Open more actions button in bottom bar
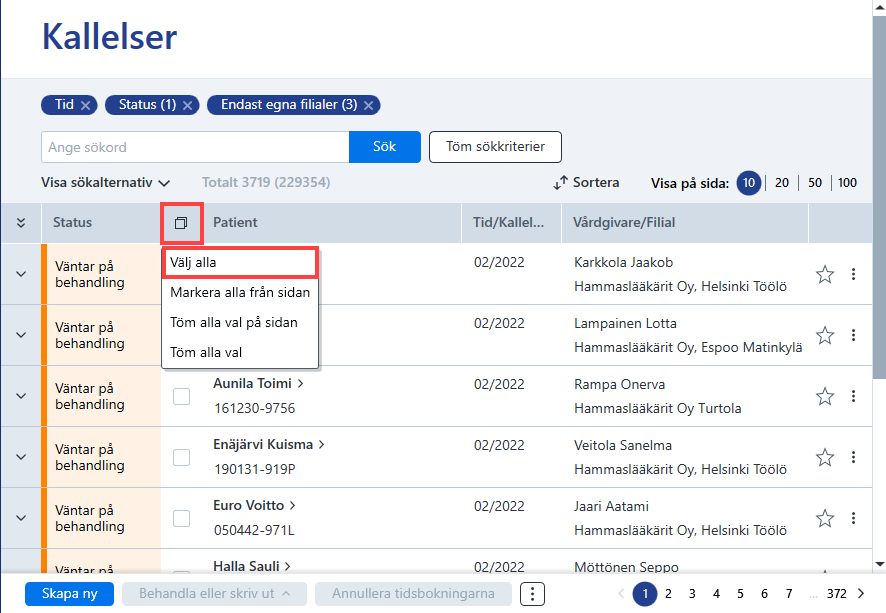 (x=532, y=594)
